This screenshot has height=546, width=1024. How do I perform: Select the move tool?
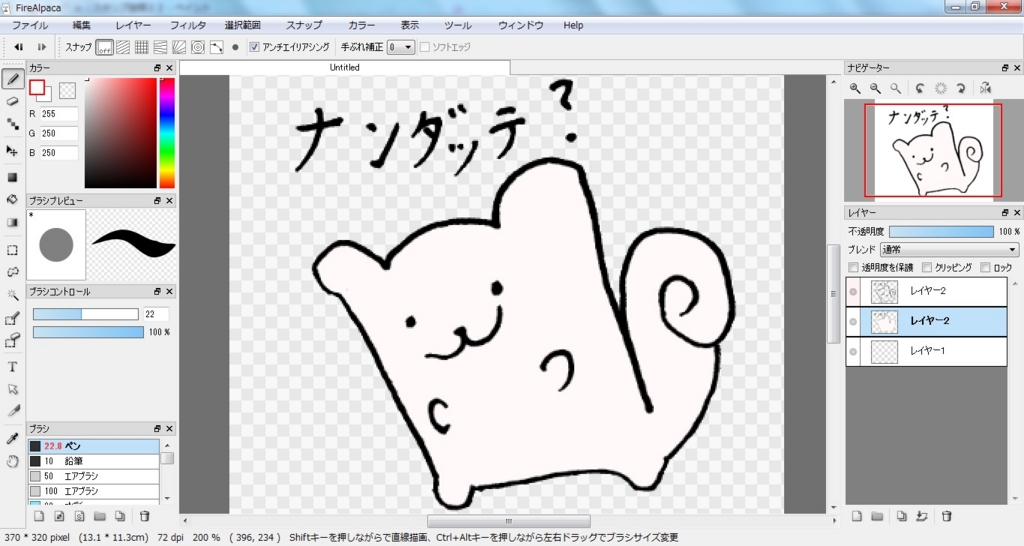(x=12, y=151)
